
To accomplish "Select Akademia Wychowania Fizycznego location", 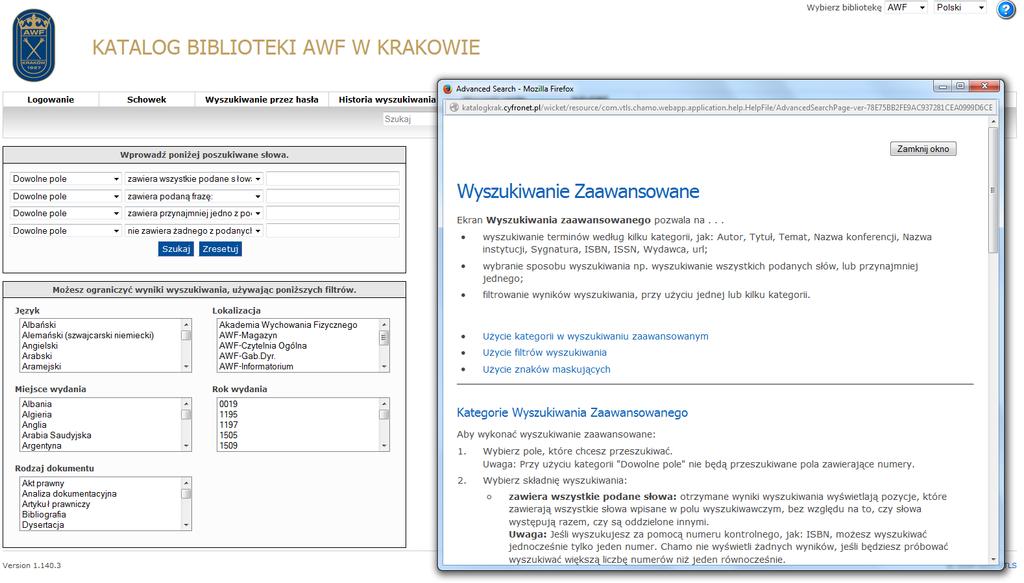I will point(288,325).
